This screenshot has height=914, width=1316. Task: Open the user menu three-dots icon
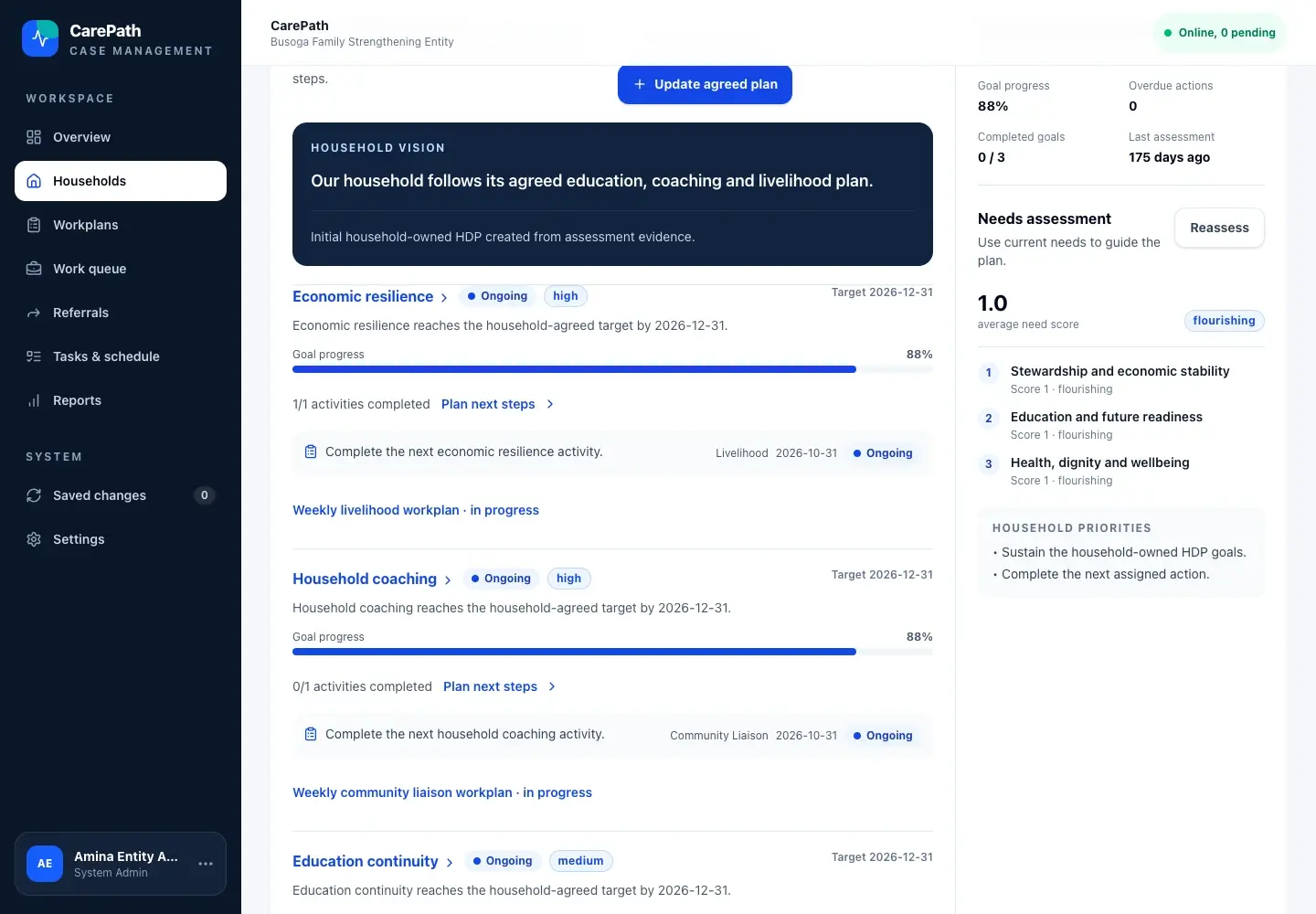pos(206,864)
